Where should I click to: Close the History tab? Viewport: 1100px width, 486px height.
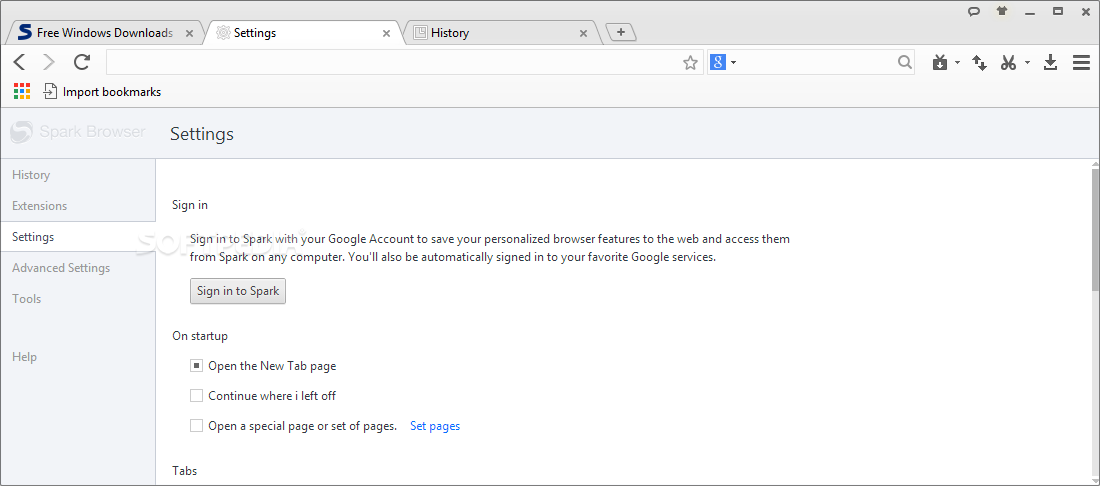click(584, 33)
